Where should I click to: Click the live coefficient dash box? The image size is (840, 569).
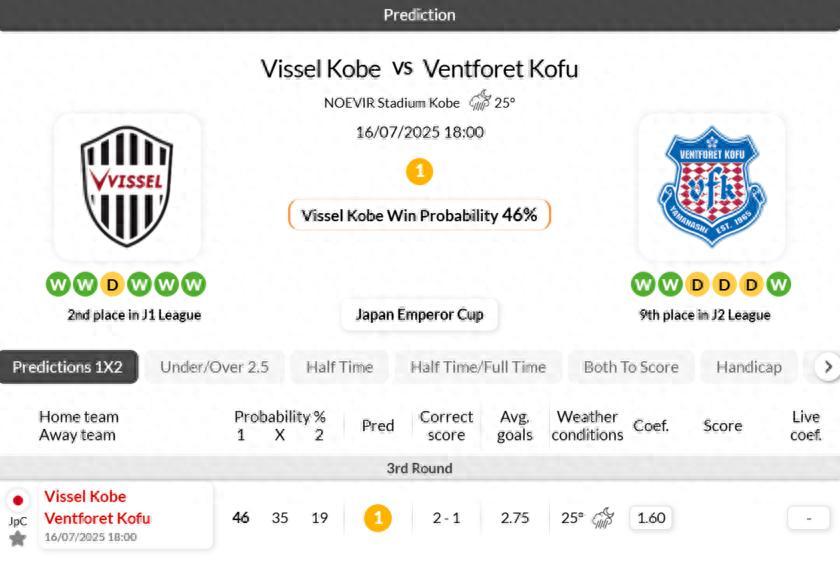[808, 518]
